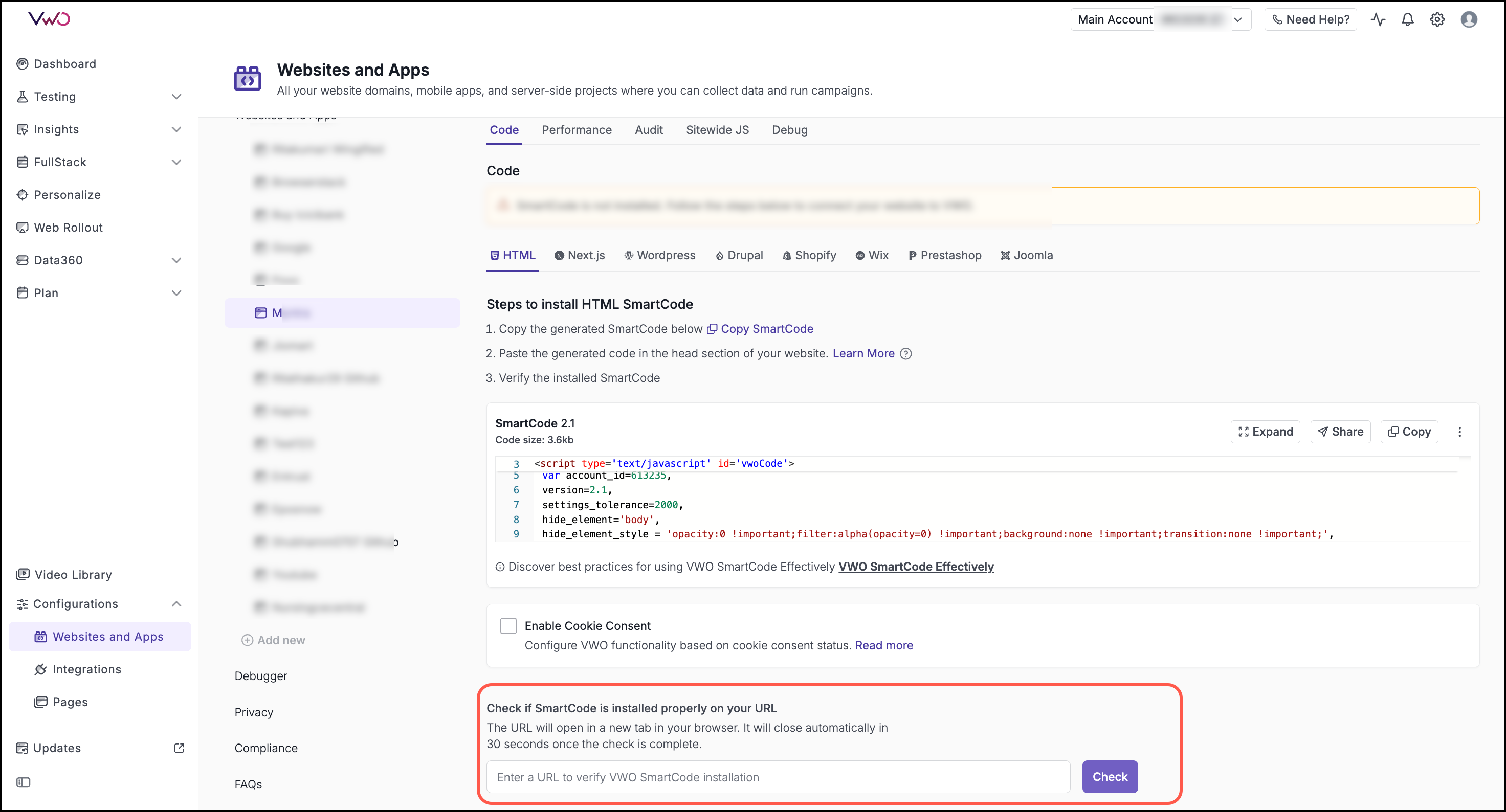1506x812 pixels.
Task: Open the SmartCode three-dot menu
Action: (1460, 432)
